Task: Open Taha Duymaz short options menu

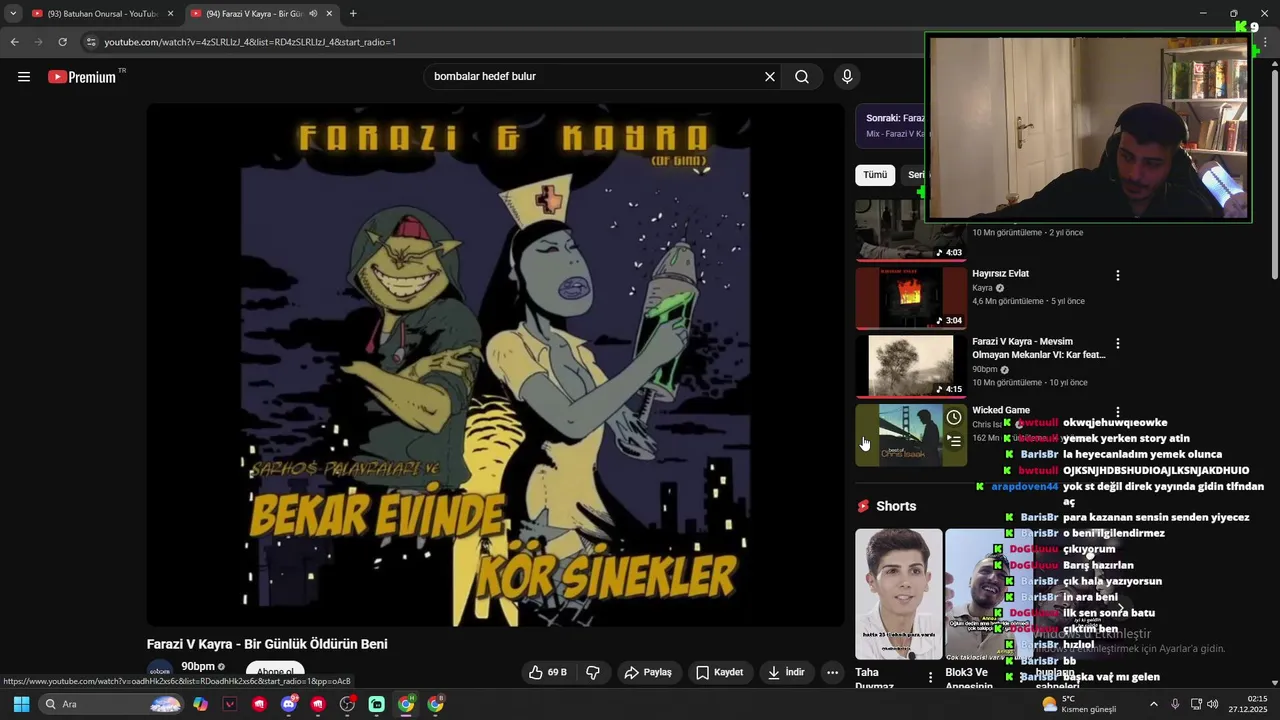Action: coord(931,678)
